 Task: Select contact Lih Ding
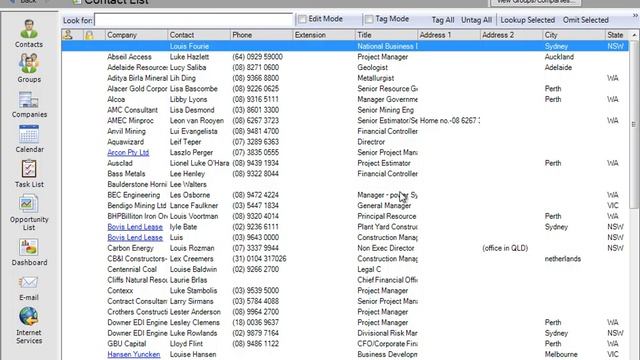coord(182,78)
